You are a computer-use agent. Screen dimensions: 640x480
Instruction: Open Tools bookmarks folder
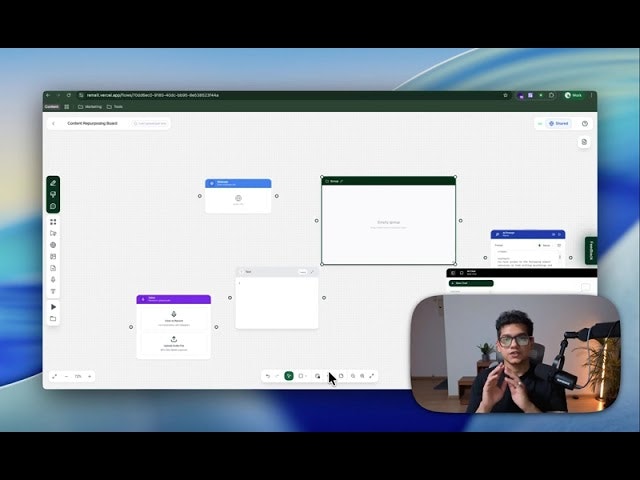click(x=115, y=107)
